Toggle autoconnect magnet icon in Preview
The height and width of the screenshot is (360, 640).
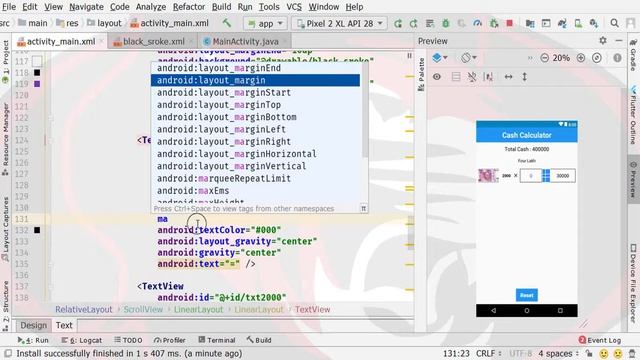(472, 76)
